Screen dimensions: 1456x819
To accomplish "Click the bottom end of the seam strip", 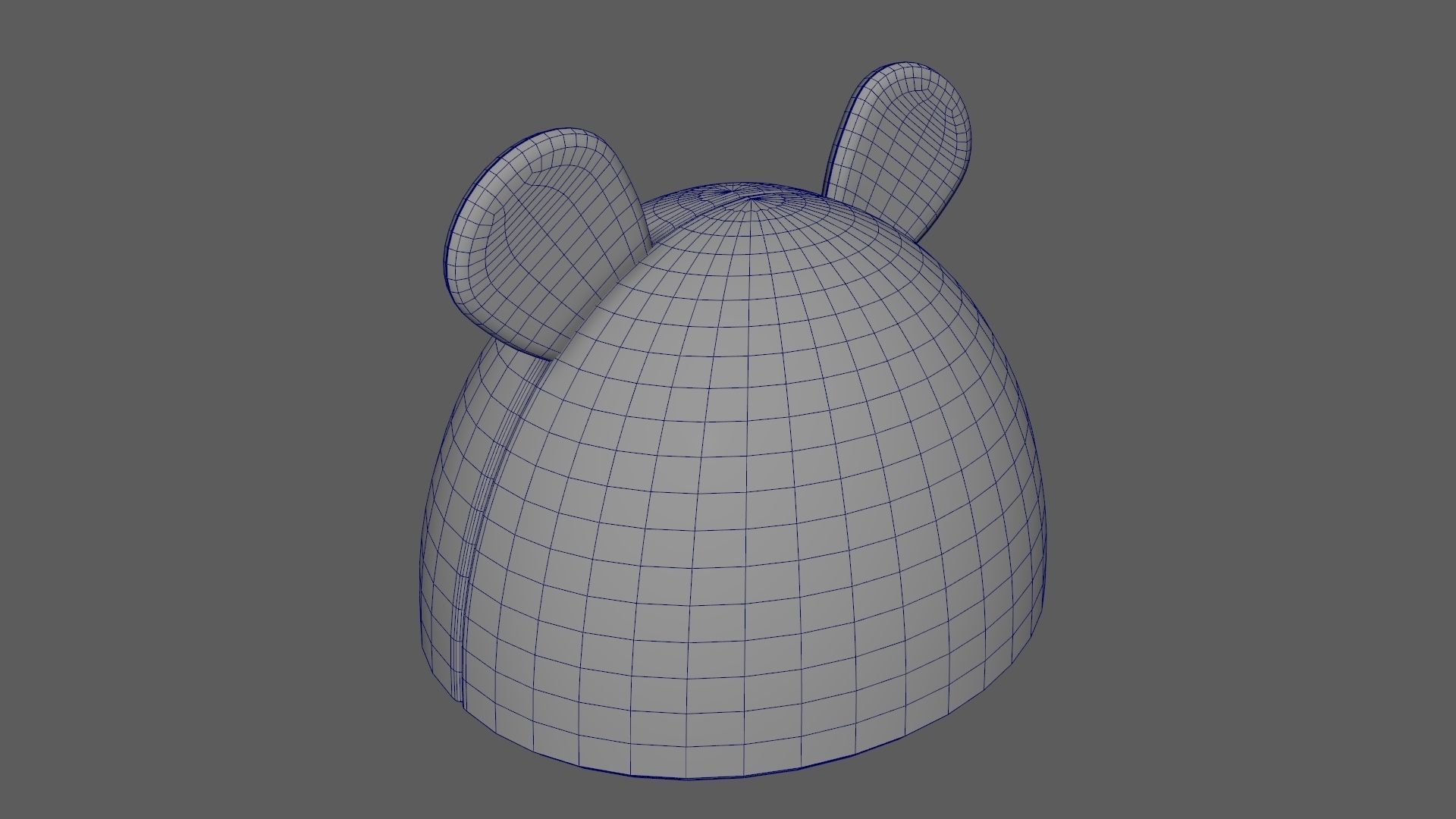I will pyautogui.click(x=461, y=699).
